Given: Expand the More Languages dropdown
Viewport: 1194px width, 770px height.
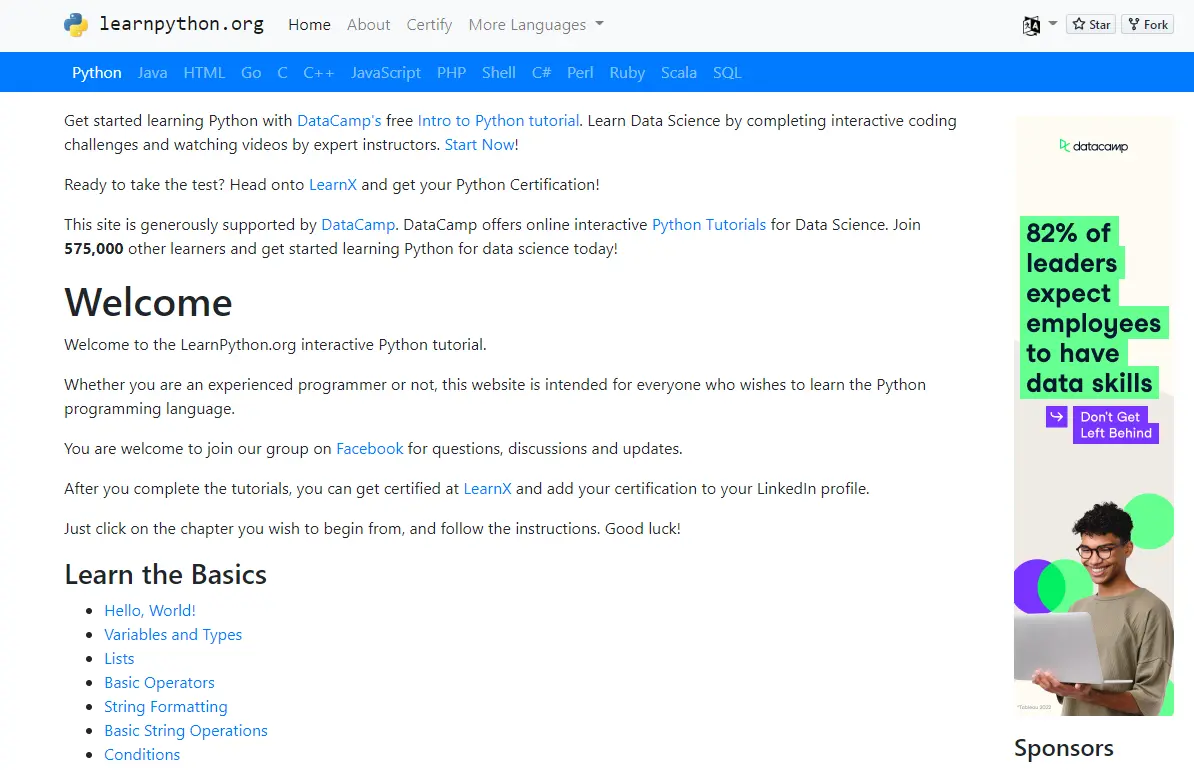Looking at the screenshot, I should 536,24.
